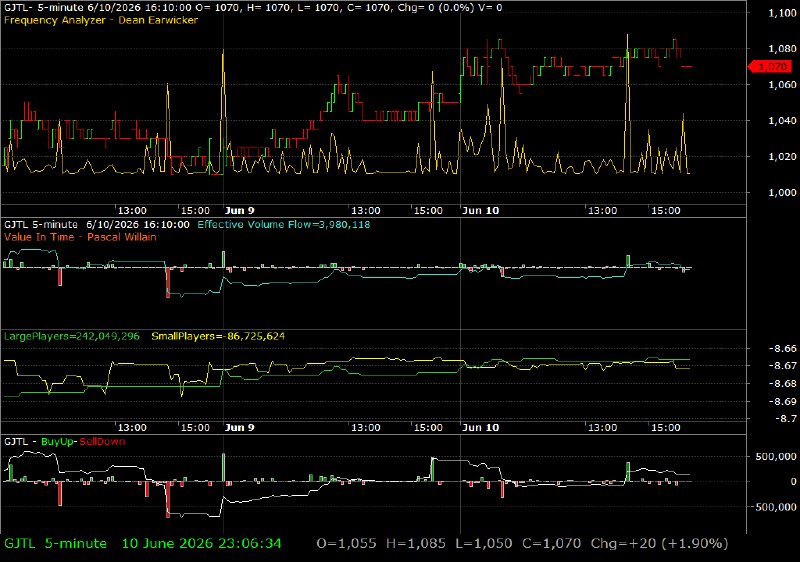Click the -8.7 axis value

click(785, 419)
